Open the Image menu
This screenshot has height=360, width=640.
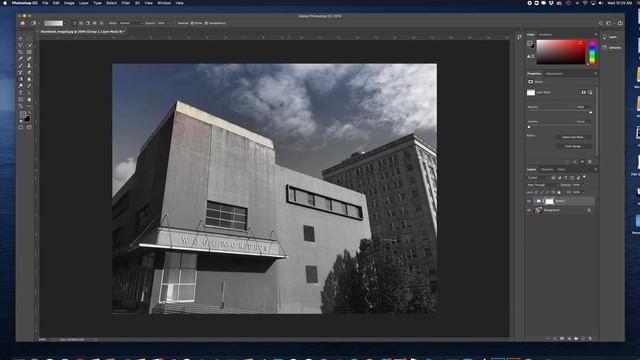[x=69, y=3]
